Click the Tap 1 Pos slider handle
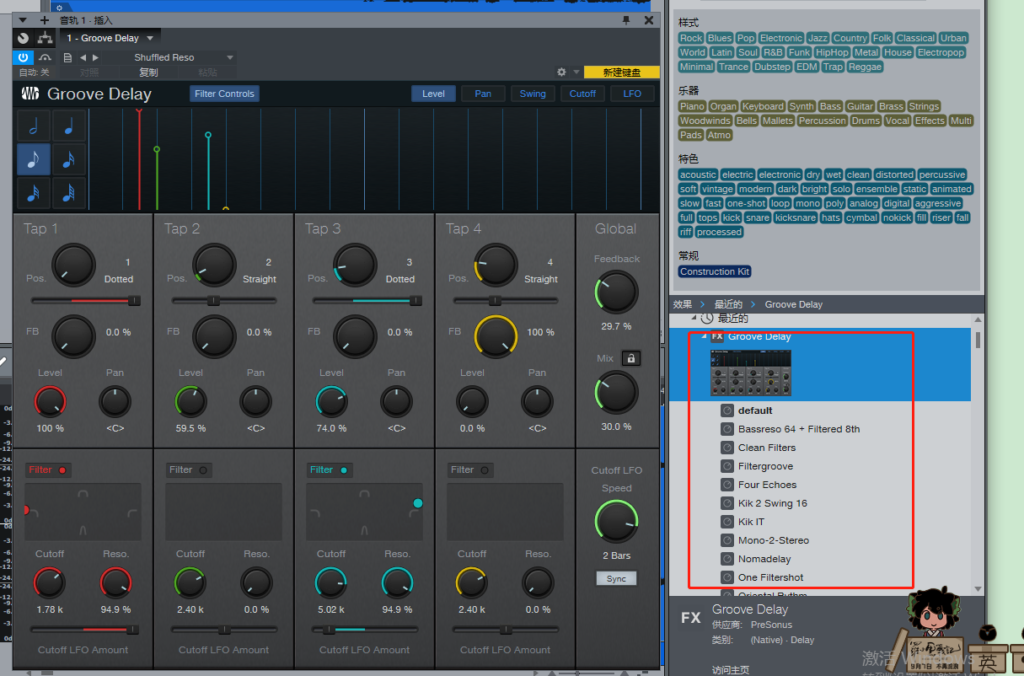The image size is (1024, 676). coord(134,300)
